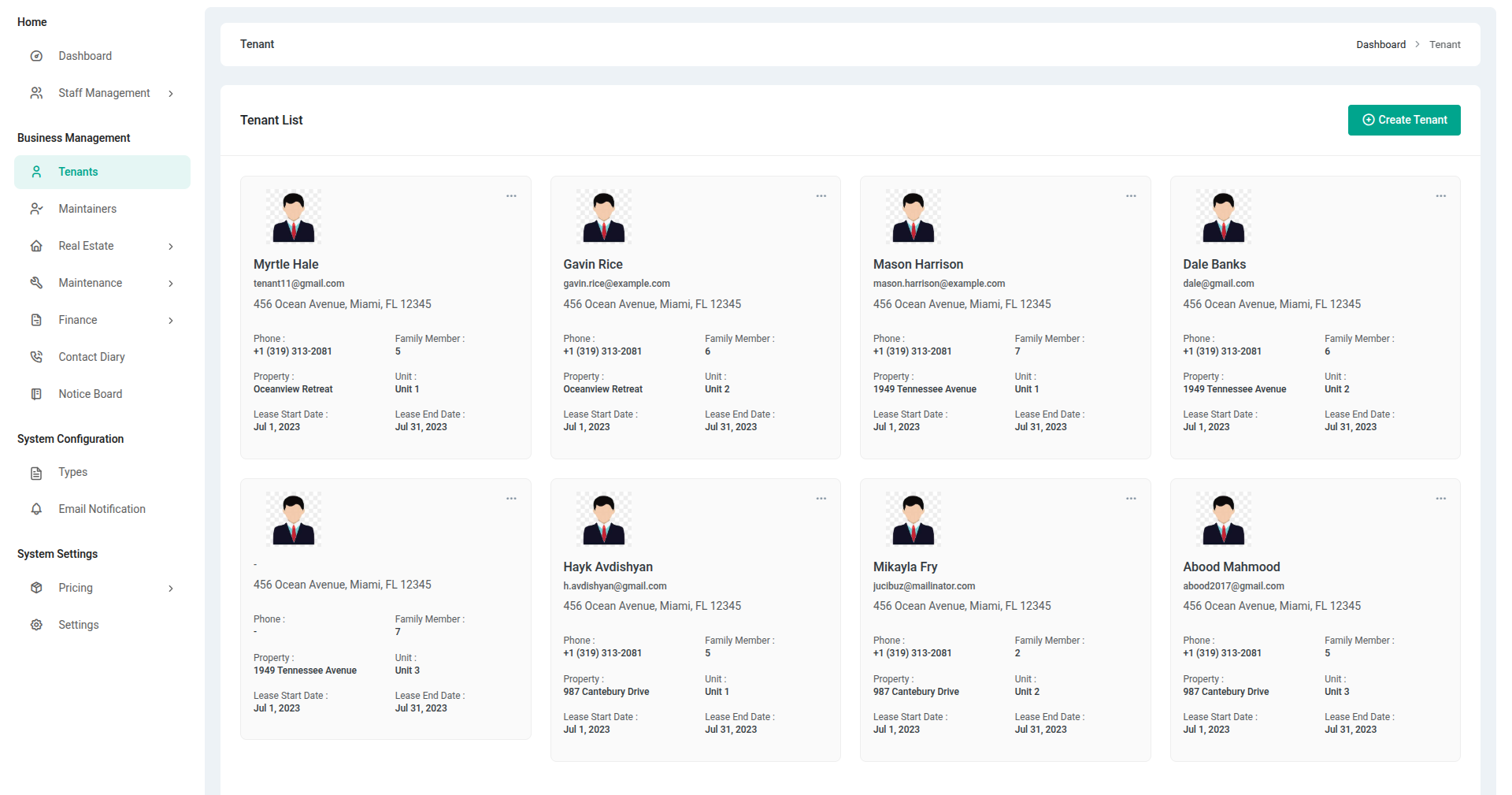Open the Maintenance sidebar menu item
This screenshot has height=795, width=1512.
90,283
